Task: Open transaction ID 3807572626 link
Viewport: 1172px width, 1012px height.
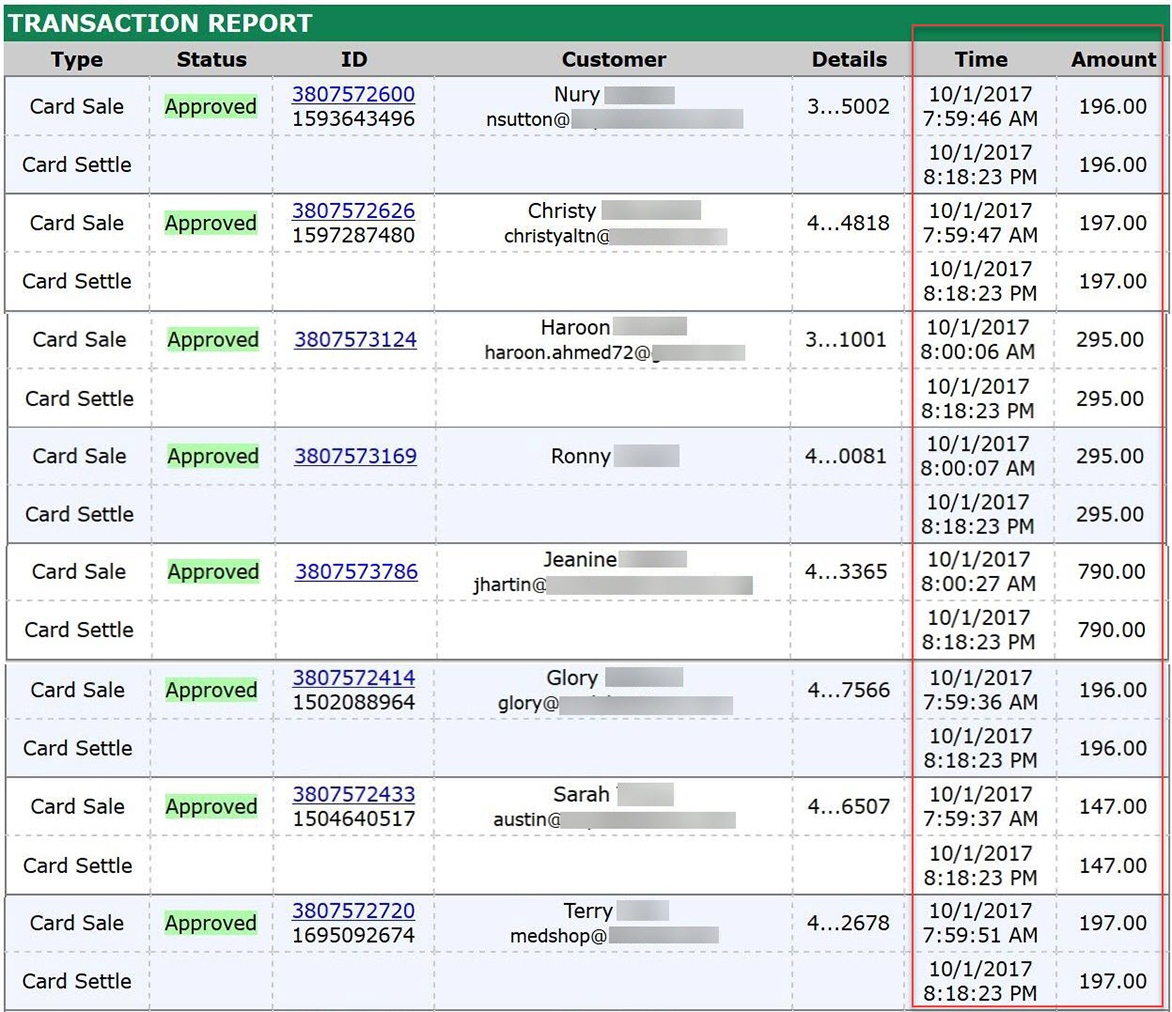Action: tap(353, 211)
